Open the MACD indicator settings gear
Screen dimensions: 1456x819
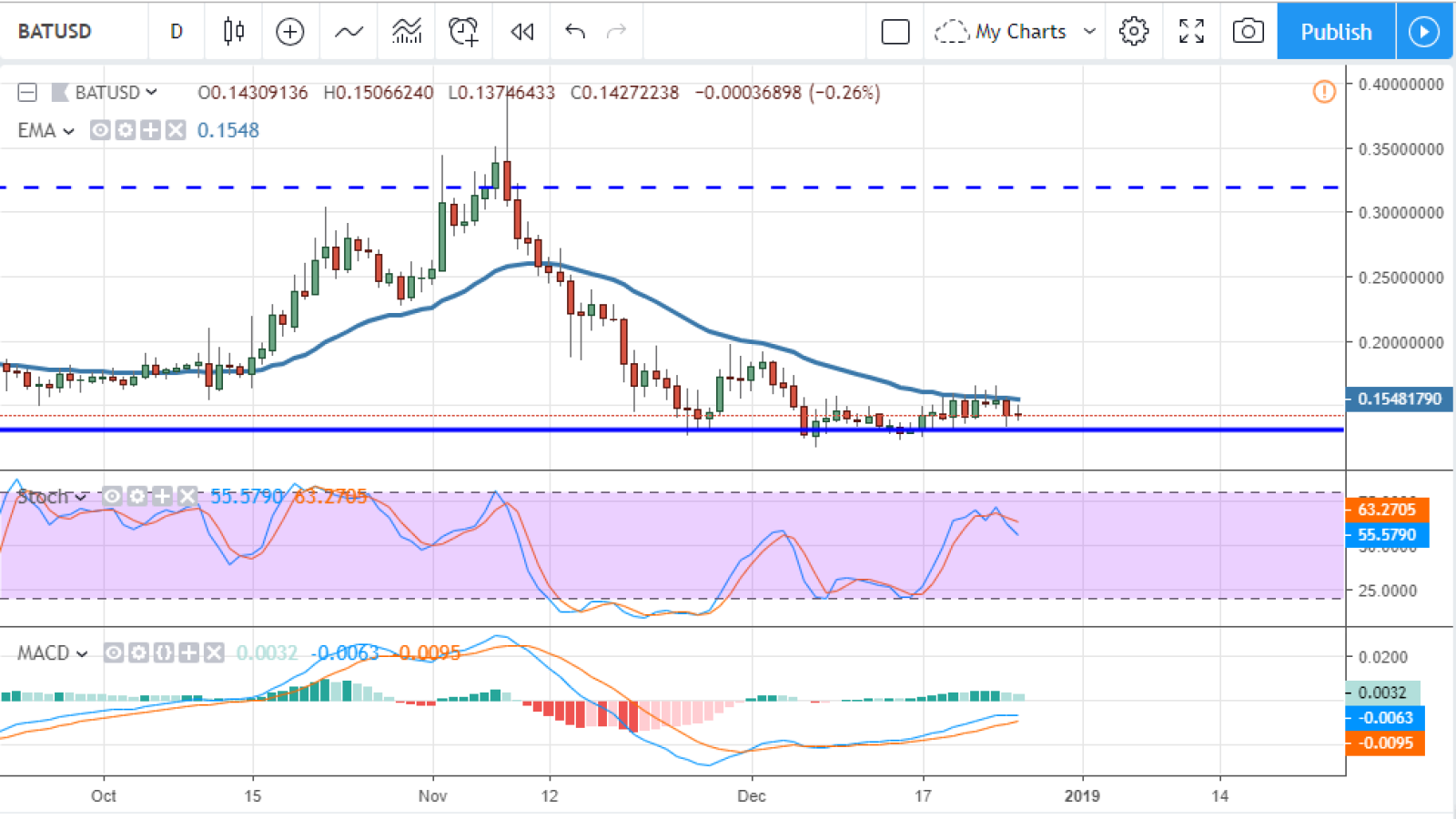pos(138,652)
